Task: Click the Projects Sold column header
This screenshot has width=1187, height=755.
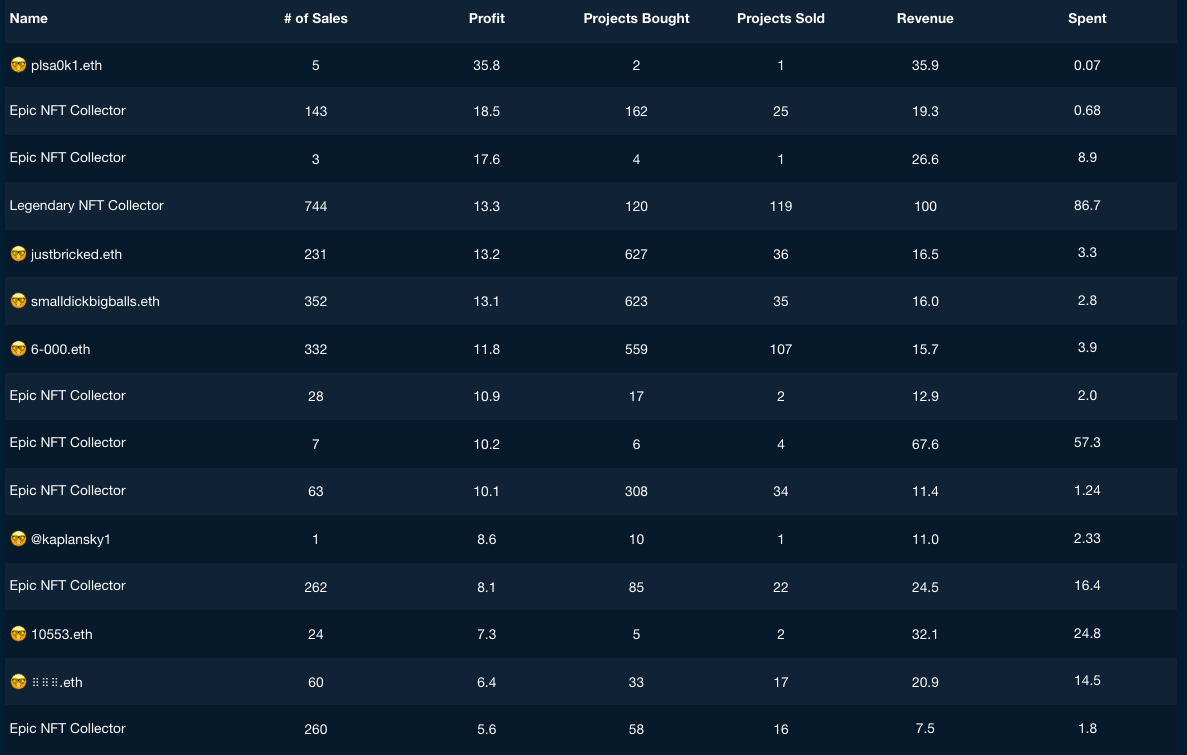Action: point(781,19)
